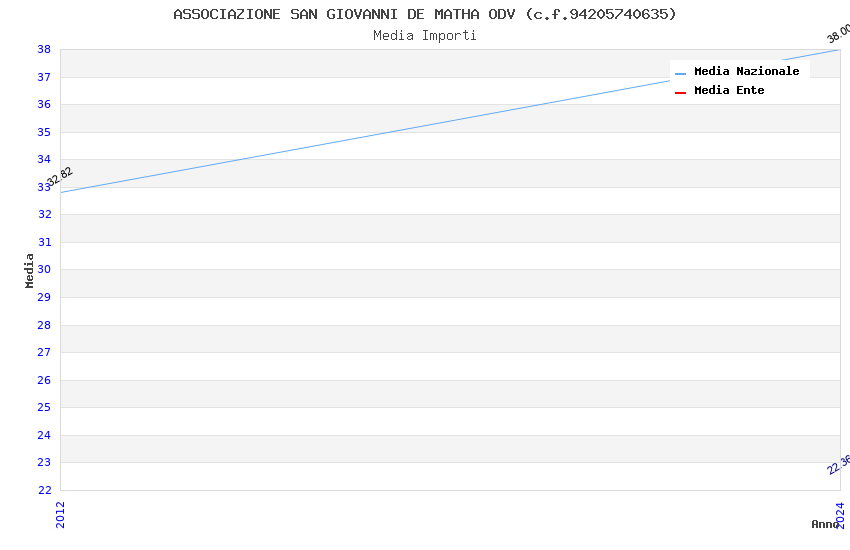Click the y-axis value 27

[x=44, y=352]
